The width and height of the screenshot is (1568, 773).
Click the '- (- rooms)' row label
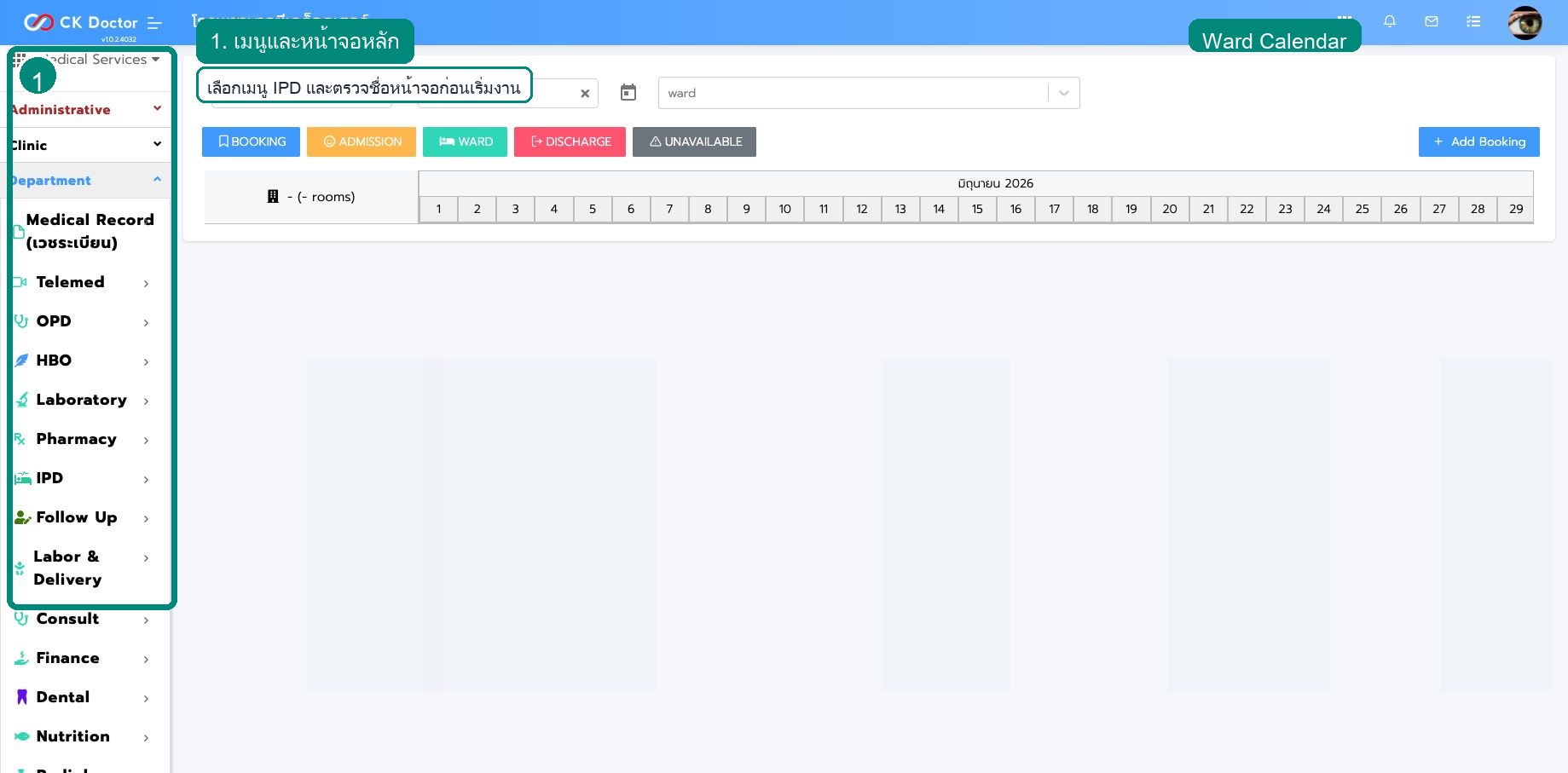[x=321, y=197]
